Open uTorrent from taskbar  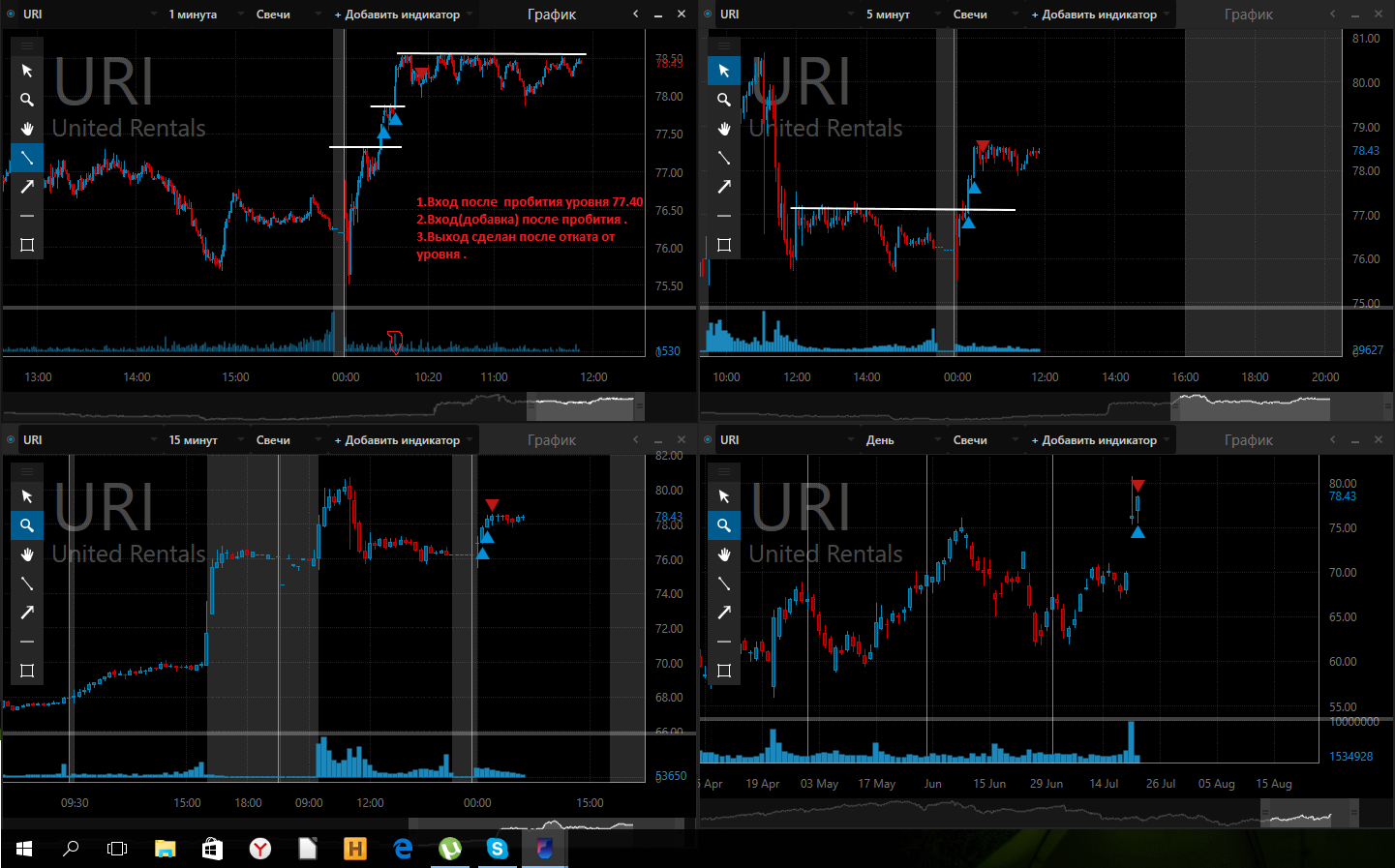(450, 849)
